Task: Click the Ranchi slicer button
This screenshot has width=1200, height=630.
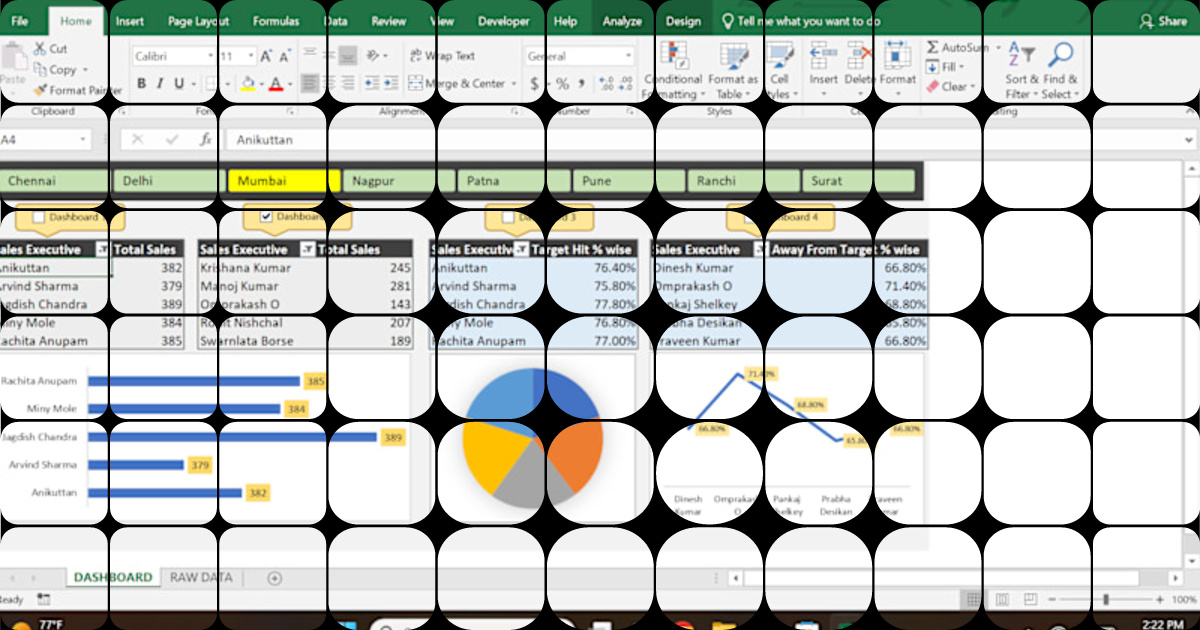Action: 742,181
